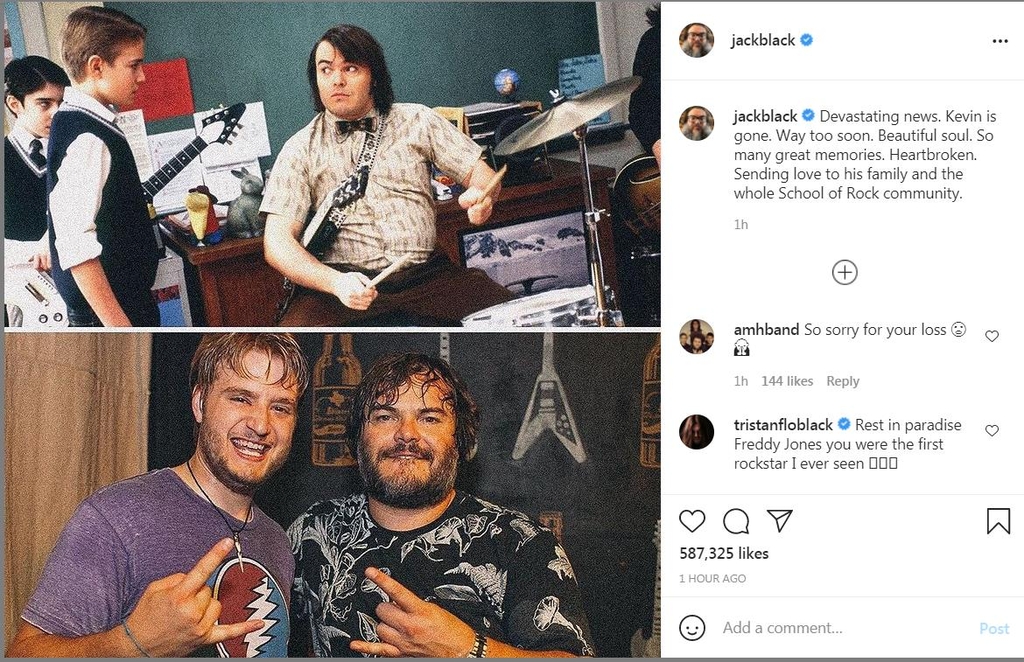Like the tristanfloblack comment with its heart
This screenshot has width=1024, height=662.
pos(992,430)
